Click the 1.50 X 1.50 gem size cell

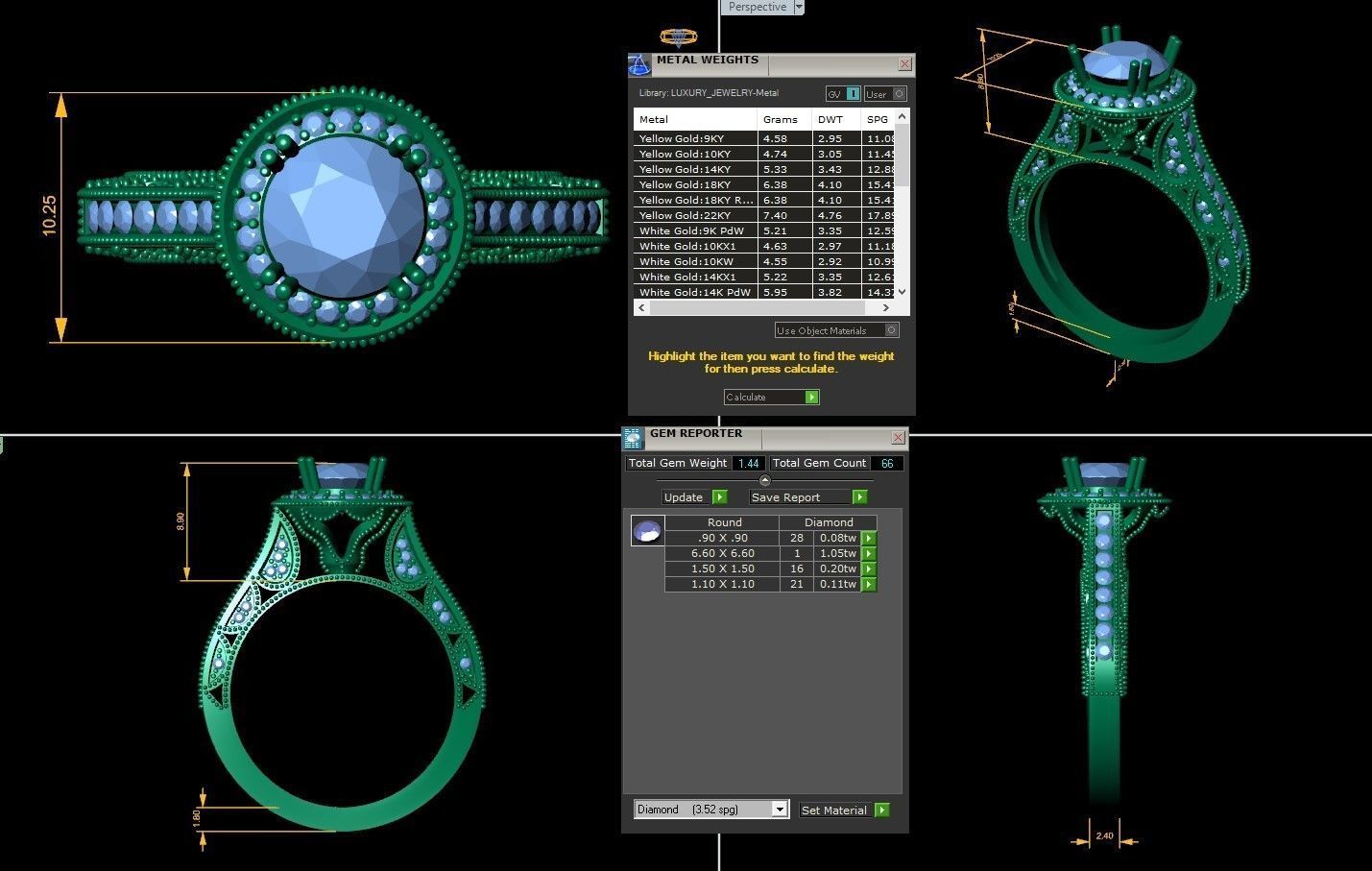(x=722, y=569)
